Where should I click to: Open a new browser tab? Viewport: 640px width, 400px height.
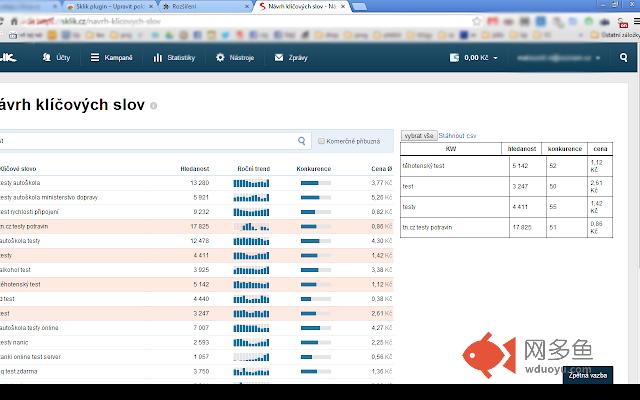coord(359,7)
